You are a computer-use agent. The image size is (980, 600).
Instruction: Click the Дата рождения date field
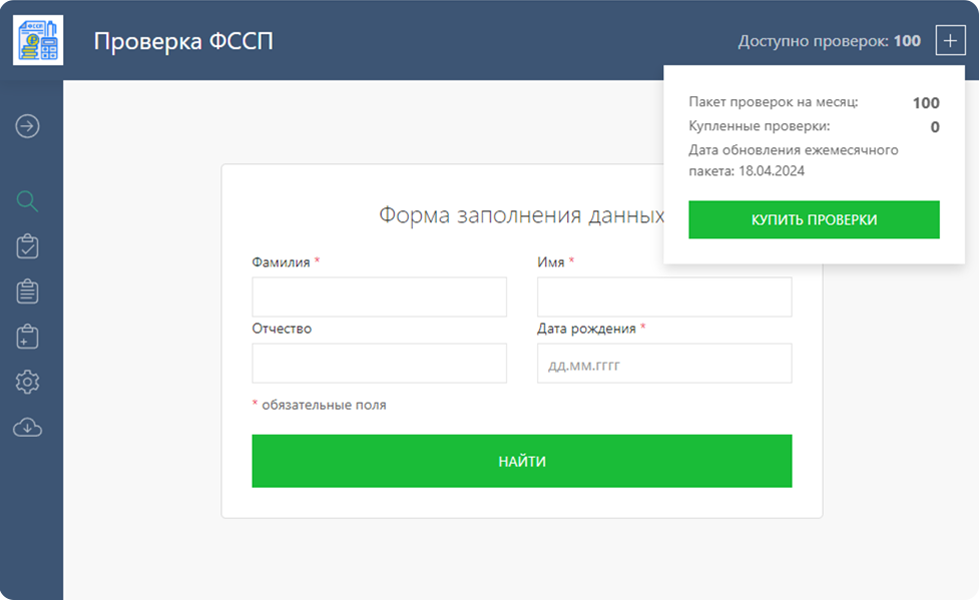(x=664, y=364)
